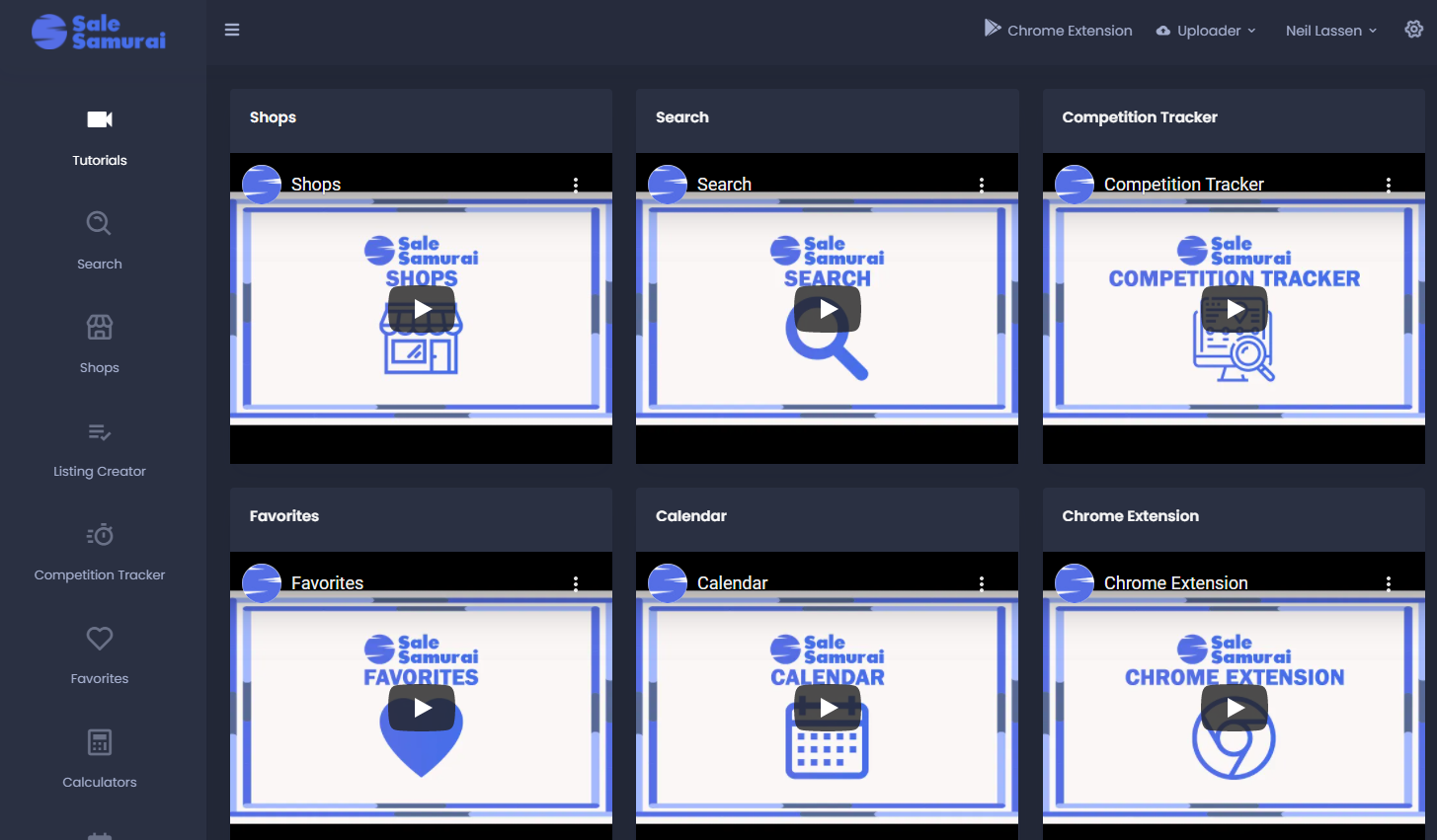Open more options on Competition Tracker video
The height and width of the screenshot is (840, 1437).
(x=1389, y=185)
